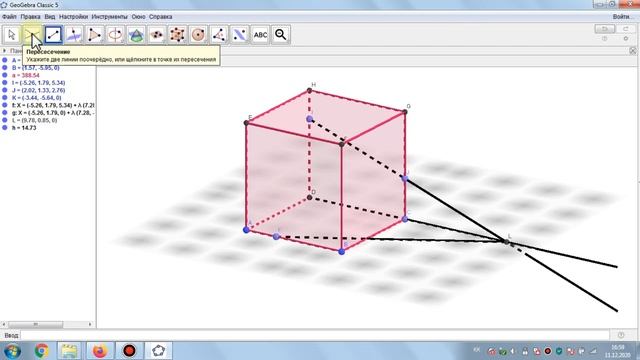The width and height of the screenshot is (640, 360).
Task: Select the Angle tool
Action: 219,35
